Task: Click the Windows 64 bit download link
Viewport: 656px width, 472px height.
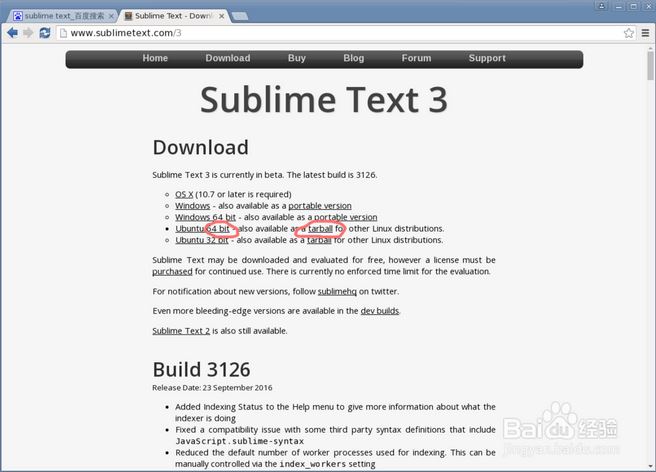Action: (x=205, y=217)
